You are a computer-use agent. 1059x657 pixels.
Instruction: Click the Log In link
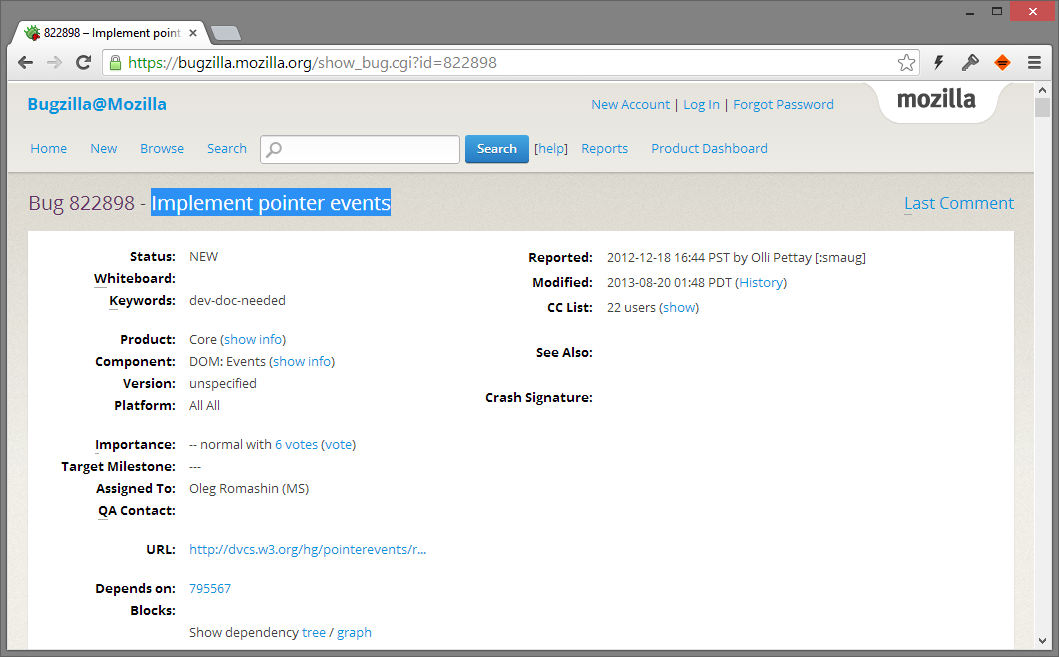click(701, 105)
